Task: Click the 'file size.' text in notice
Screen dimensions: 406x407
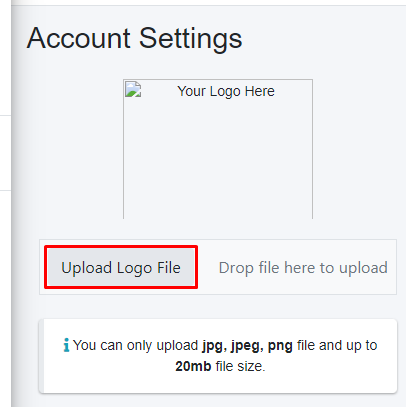Action: [x=240, y=366]
